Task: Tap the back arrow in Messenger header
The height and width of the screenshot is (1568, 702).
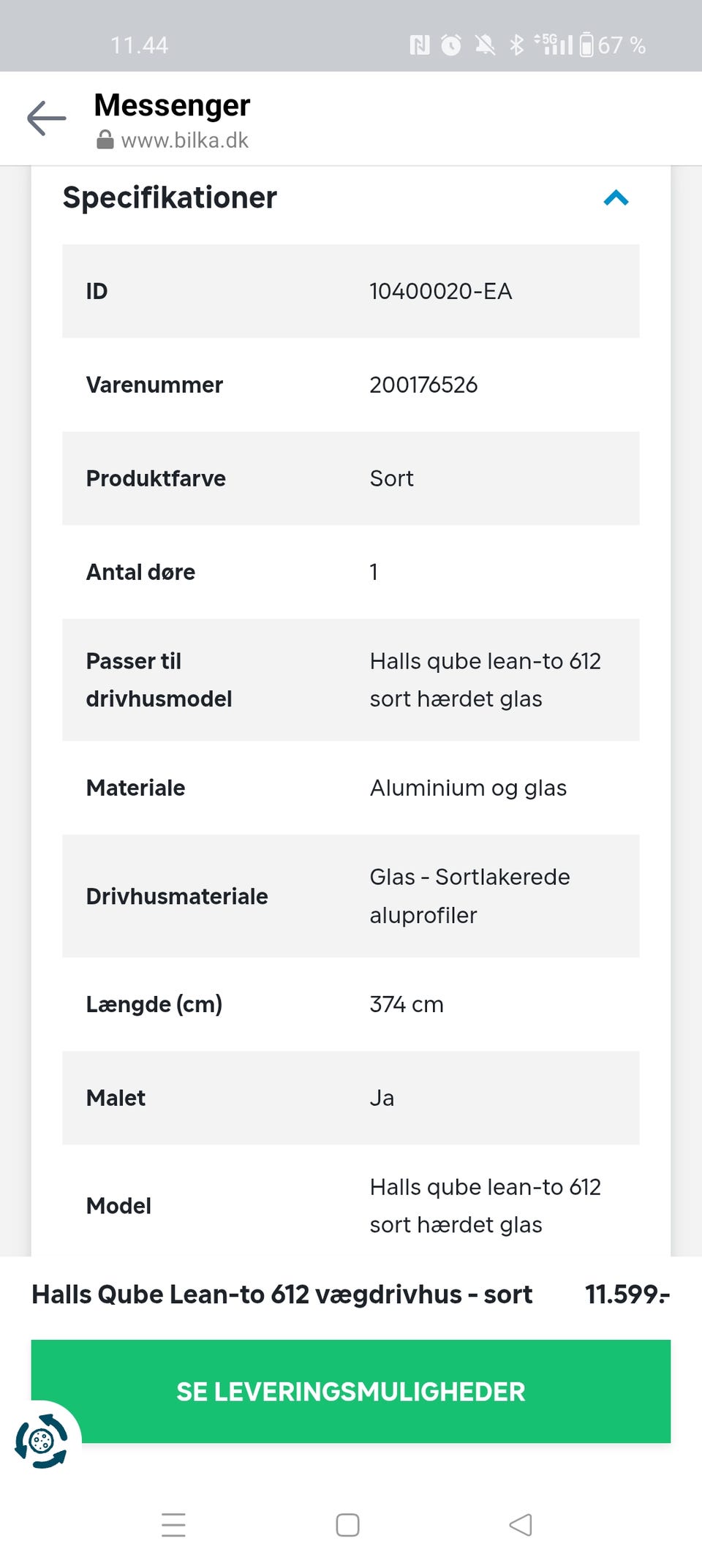Action: coord(46,118)
